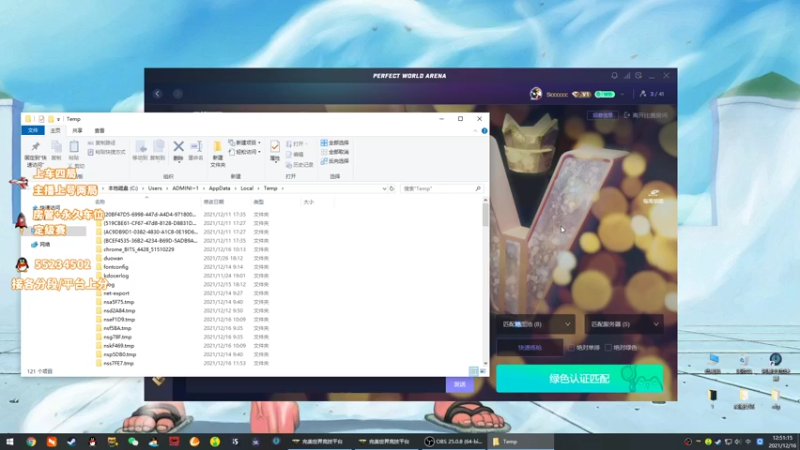Image resolution: width=800 pixels, height=450 pixels.
Task: Click the Send button in Arena chat
Action: pyautogui.click(x=460, y=384)
